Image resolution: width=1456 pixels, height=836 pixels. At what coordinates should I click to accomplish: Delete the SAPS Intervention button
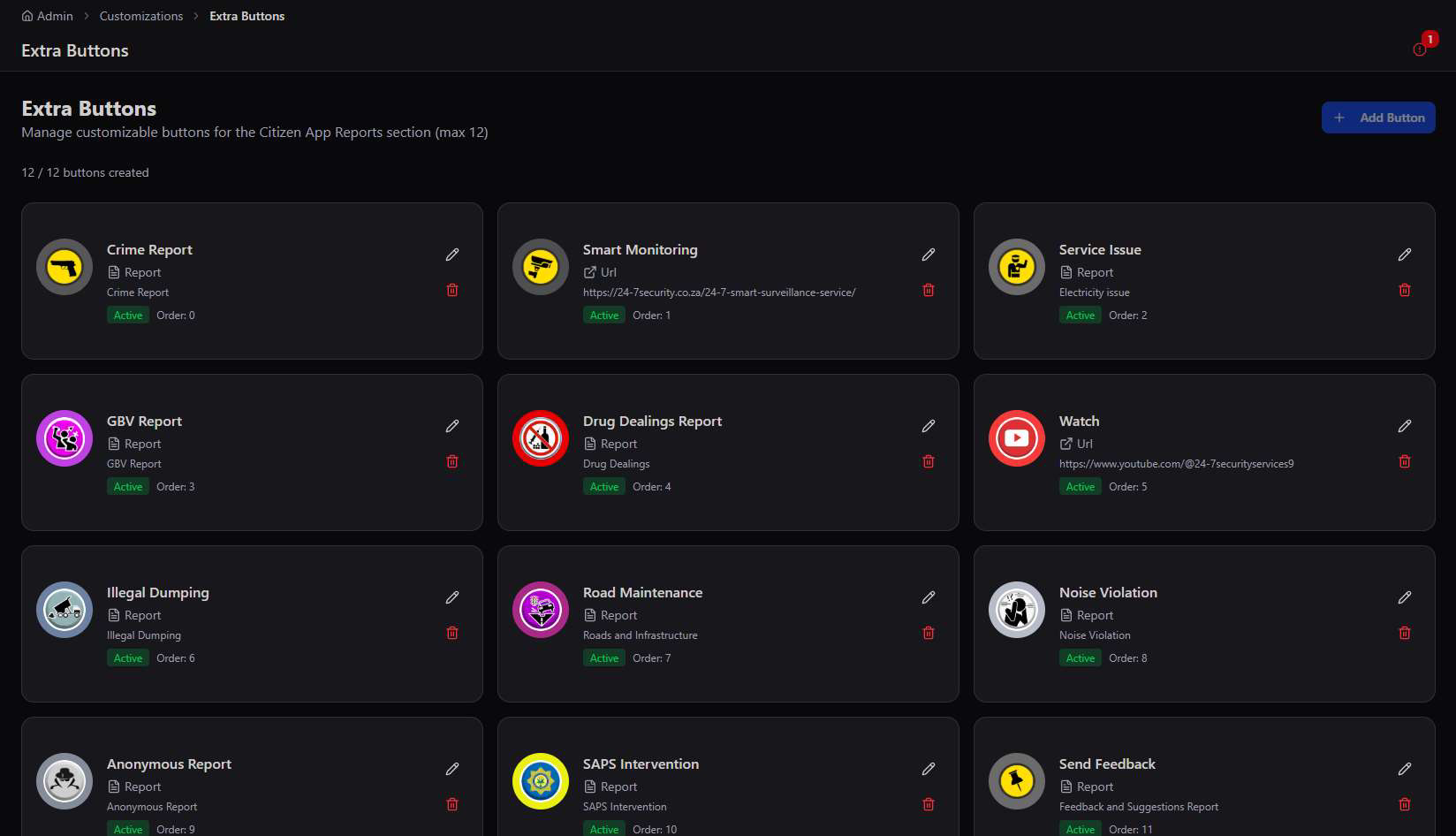coord(929,804)
